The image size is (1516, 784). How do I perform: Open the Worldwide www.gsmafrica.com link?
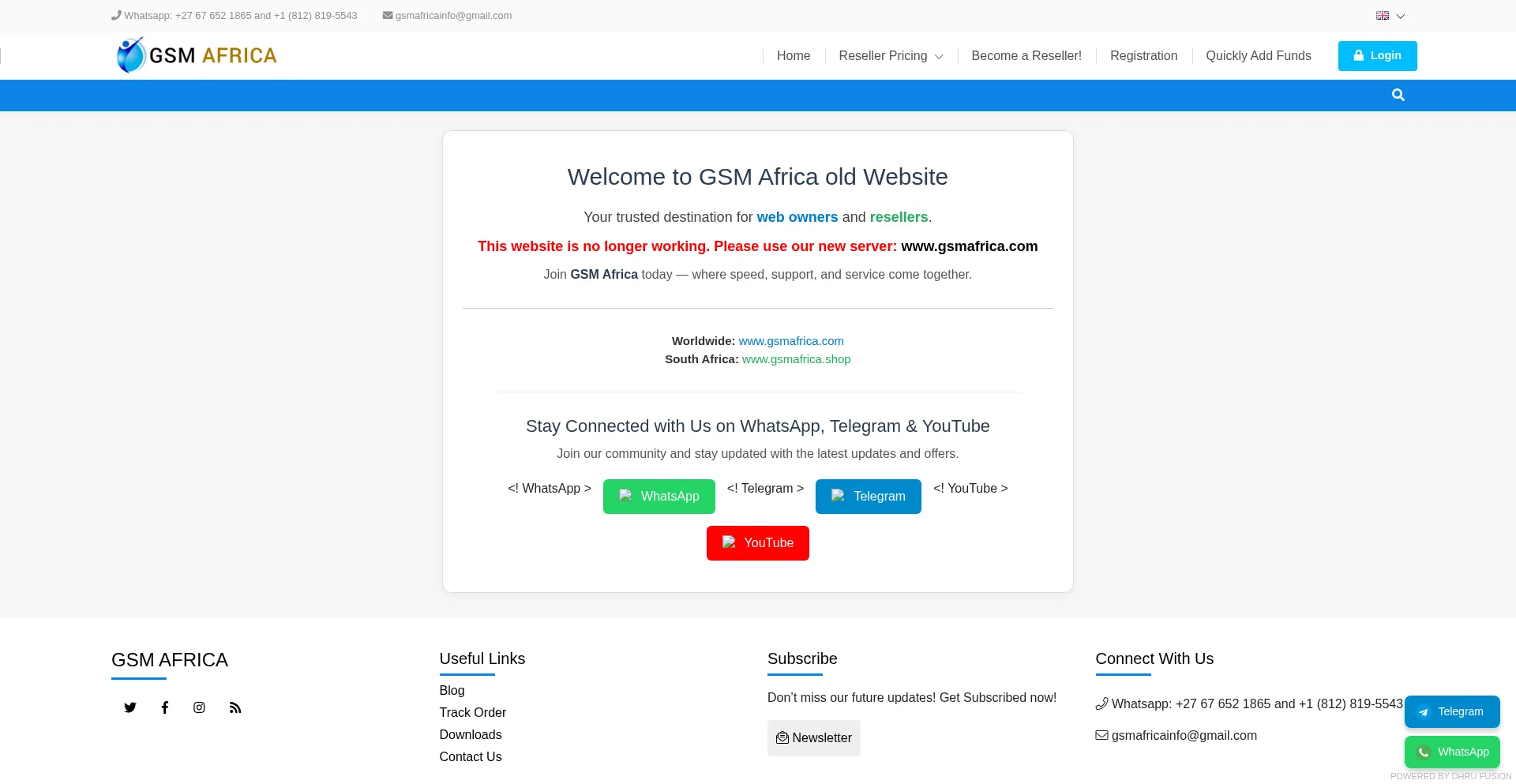pos(791,341)
